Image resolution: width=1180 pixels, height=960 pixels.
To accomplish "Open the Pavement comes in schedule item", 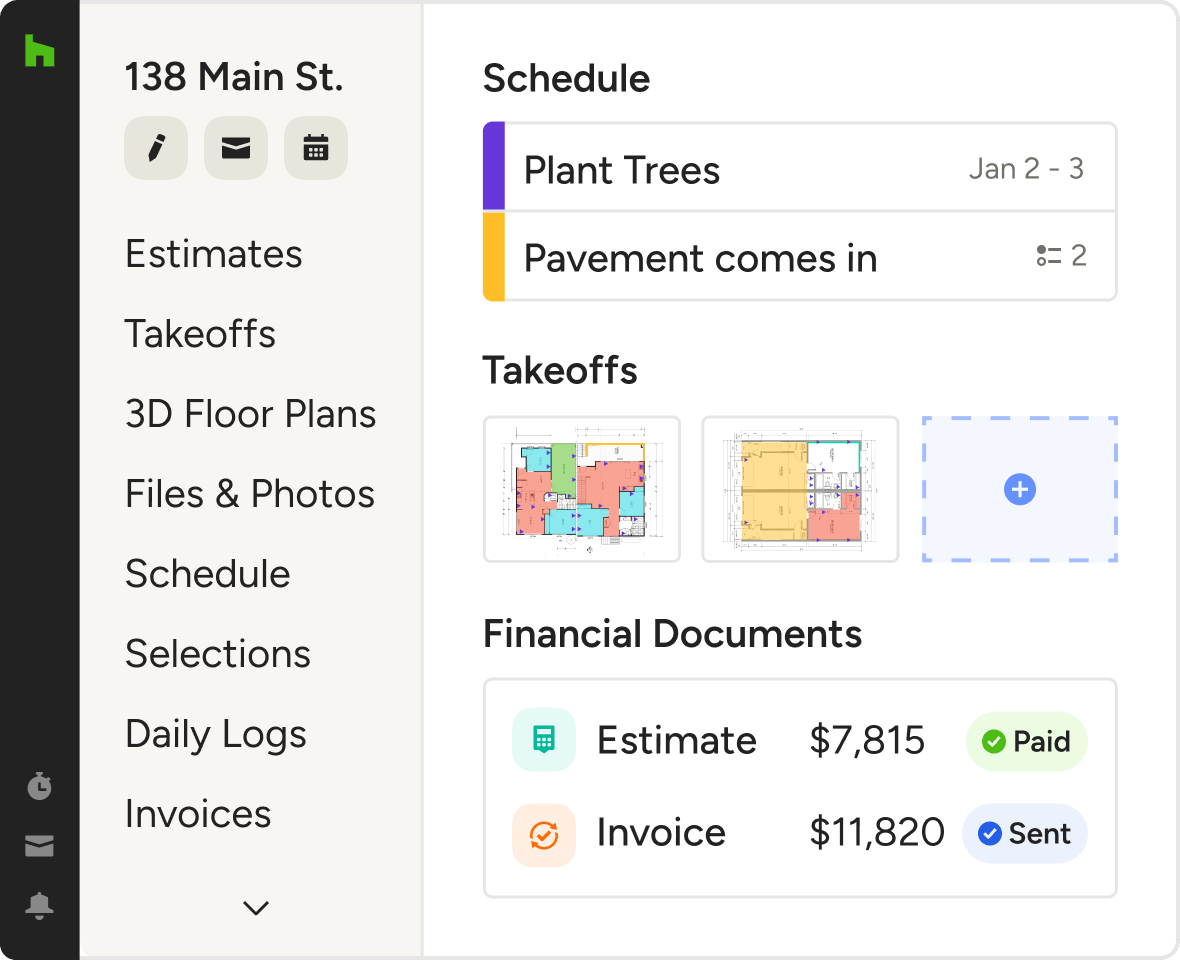I will click(x=700, y=258).
